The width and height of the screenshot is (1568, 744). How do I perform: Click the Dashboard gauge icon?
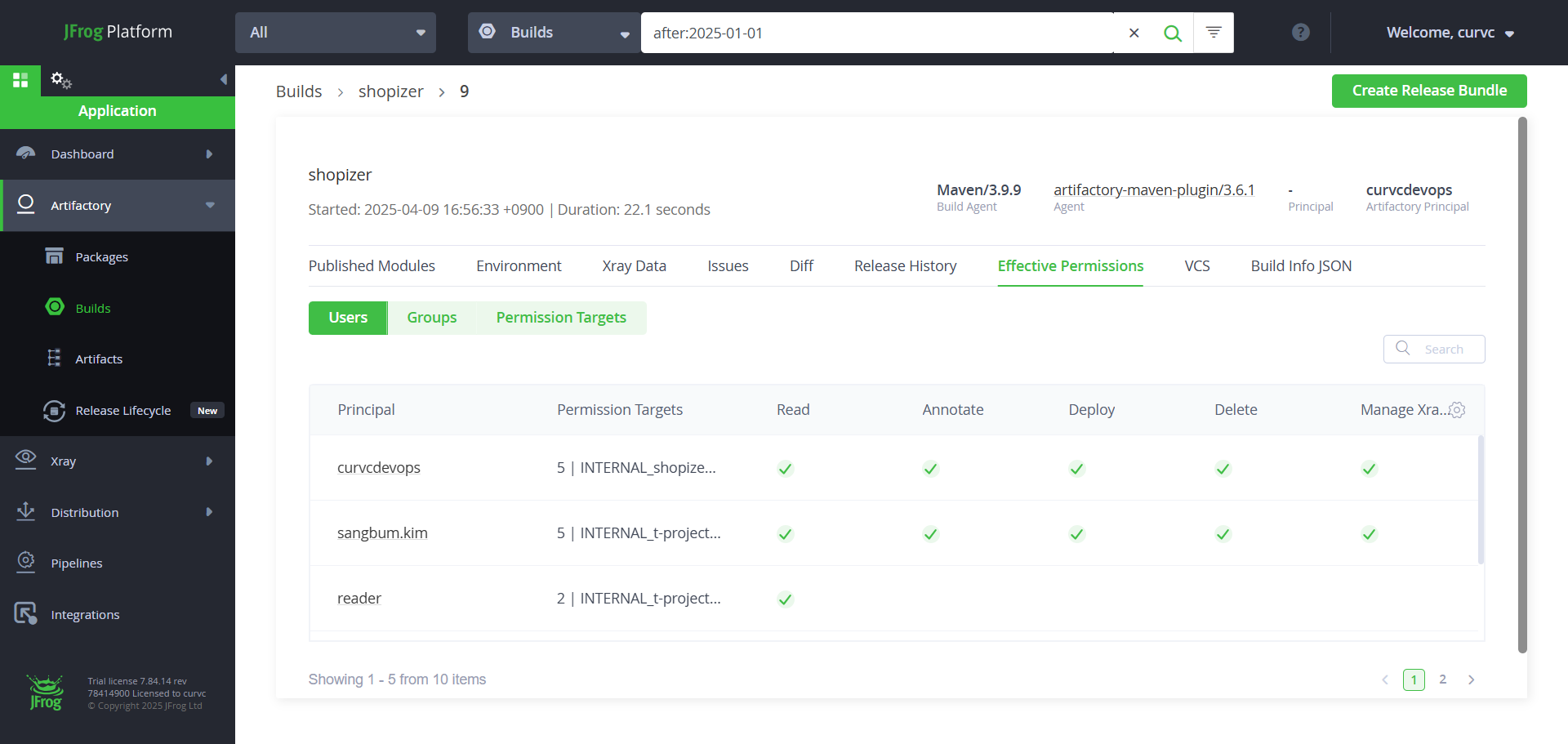point(26,154)
